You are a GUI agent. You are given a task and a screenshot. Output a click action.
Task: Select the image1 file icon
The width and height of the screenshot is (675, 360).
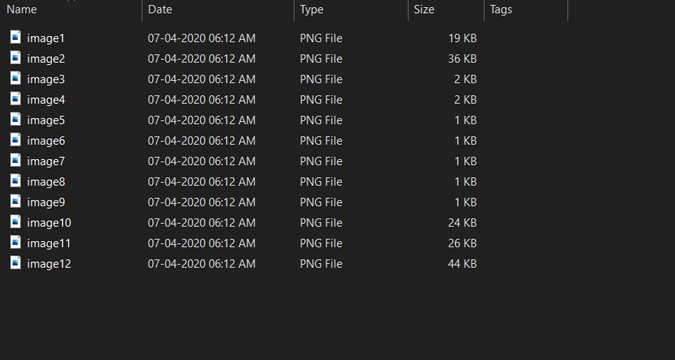tap(15, 37)
